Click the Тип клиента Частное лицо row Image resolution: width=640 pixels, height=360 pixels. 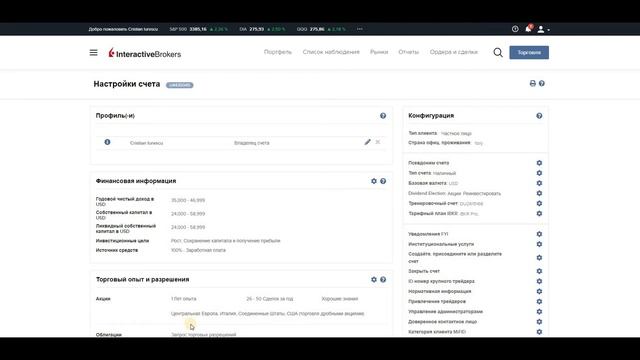coord(440,133)
